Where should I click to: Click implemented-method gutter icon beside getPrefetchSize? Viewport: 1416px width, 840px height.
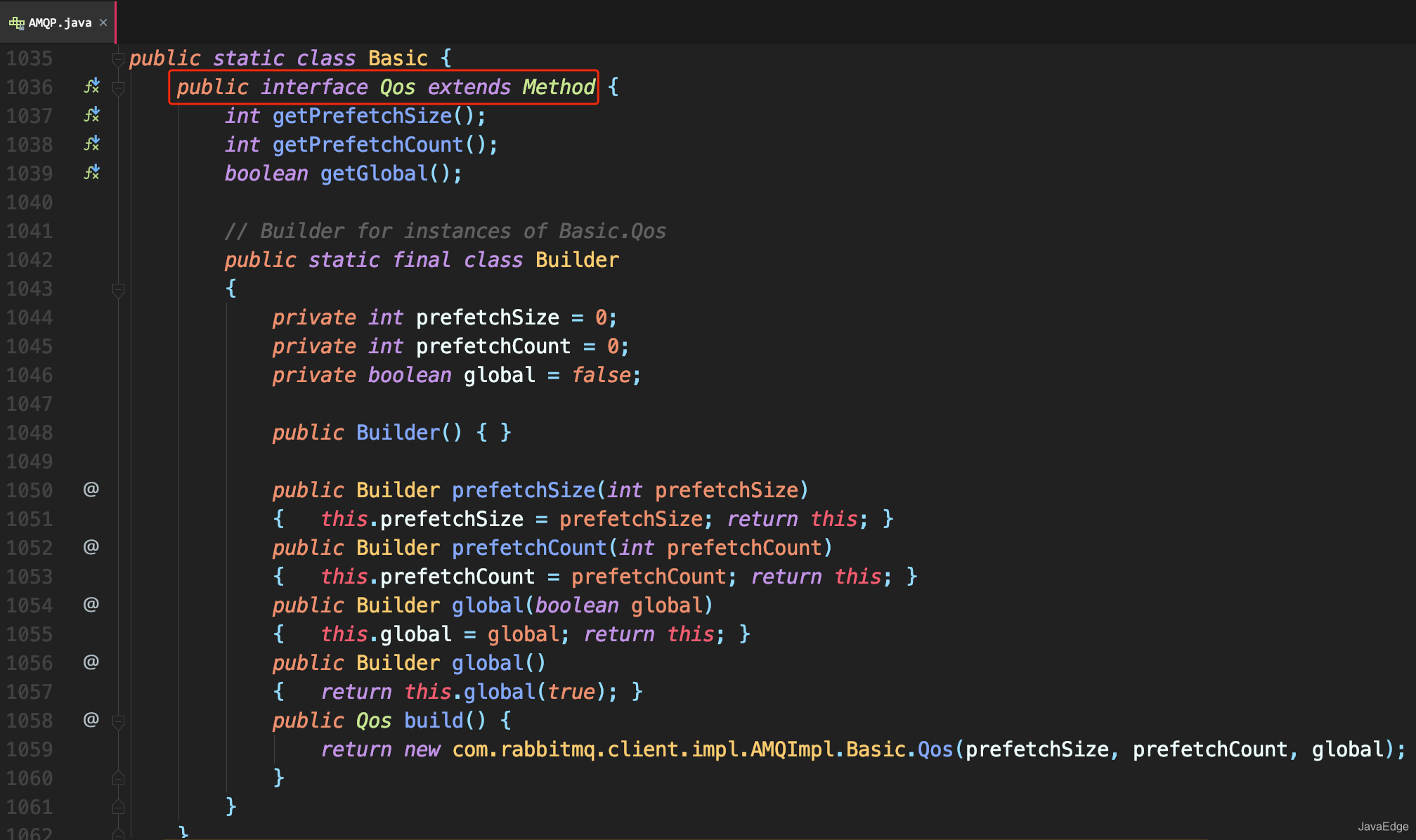pyautogui.click(x=91, y=115)
